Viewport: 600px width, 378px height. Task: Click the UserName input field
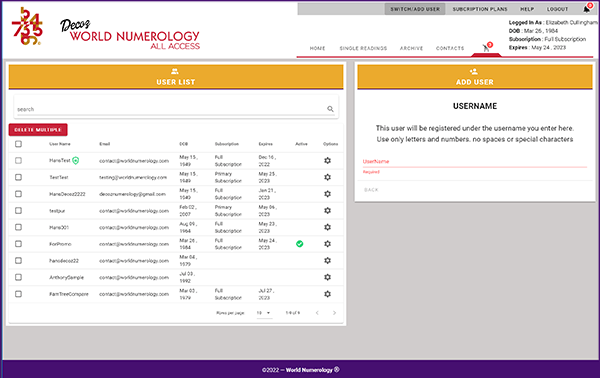474,161
